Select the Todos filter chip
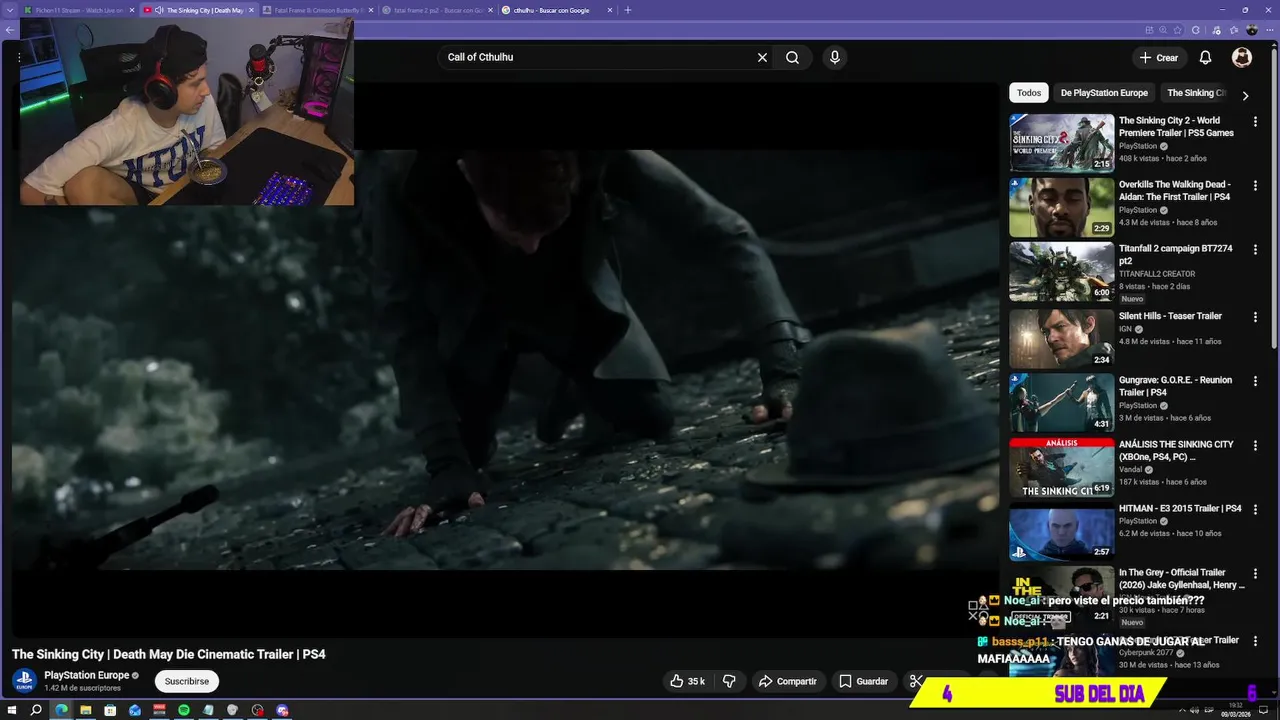 [x=1029, y=93]
